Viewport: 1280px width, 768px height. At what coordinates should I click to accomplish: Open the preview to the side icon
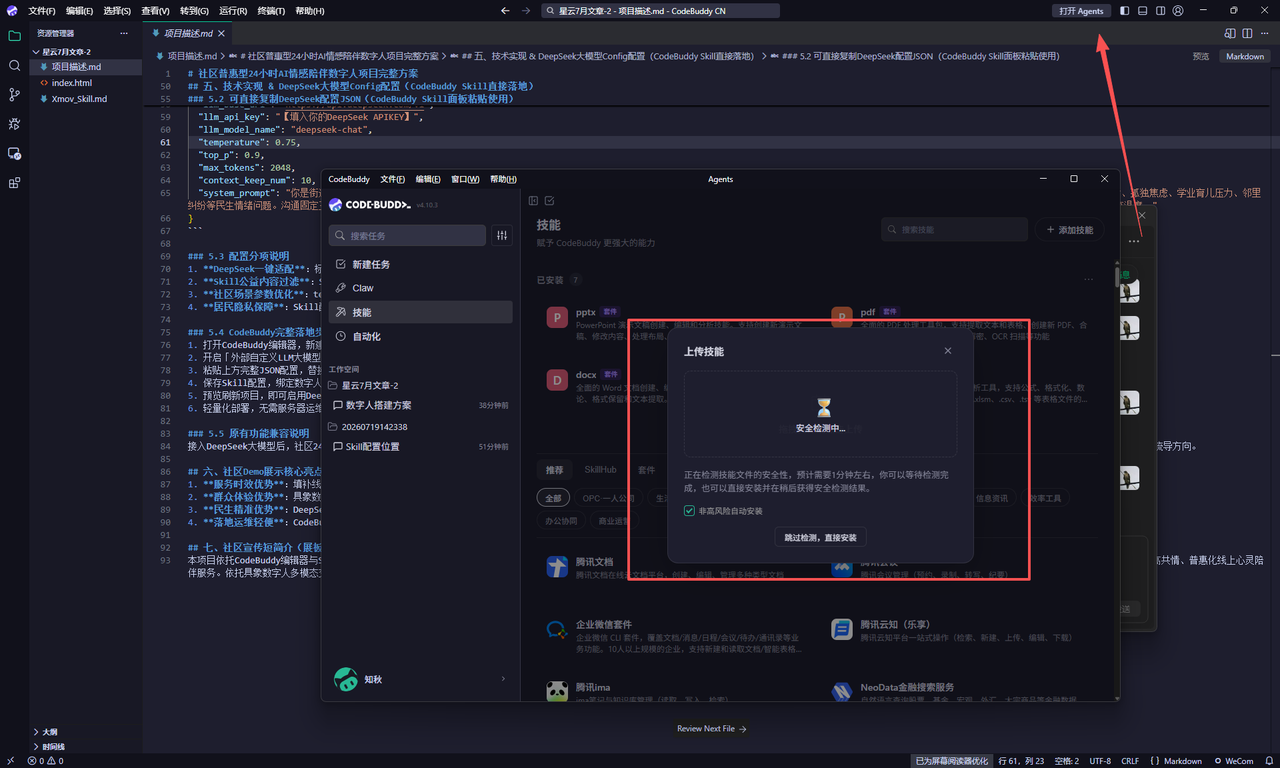pos(1230,33)
